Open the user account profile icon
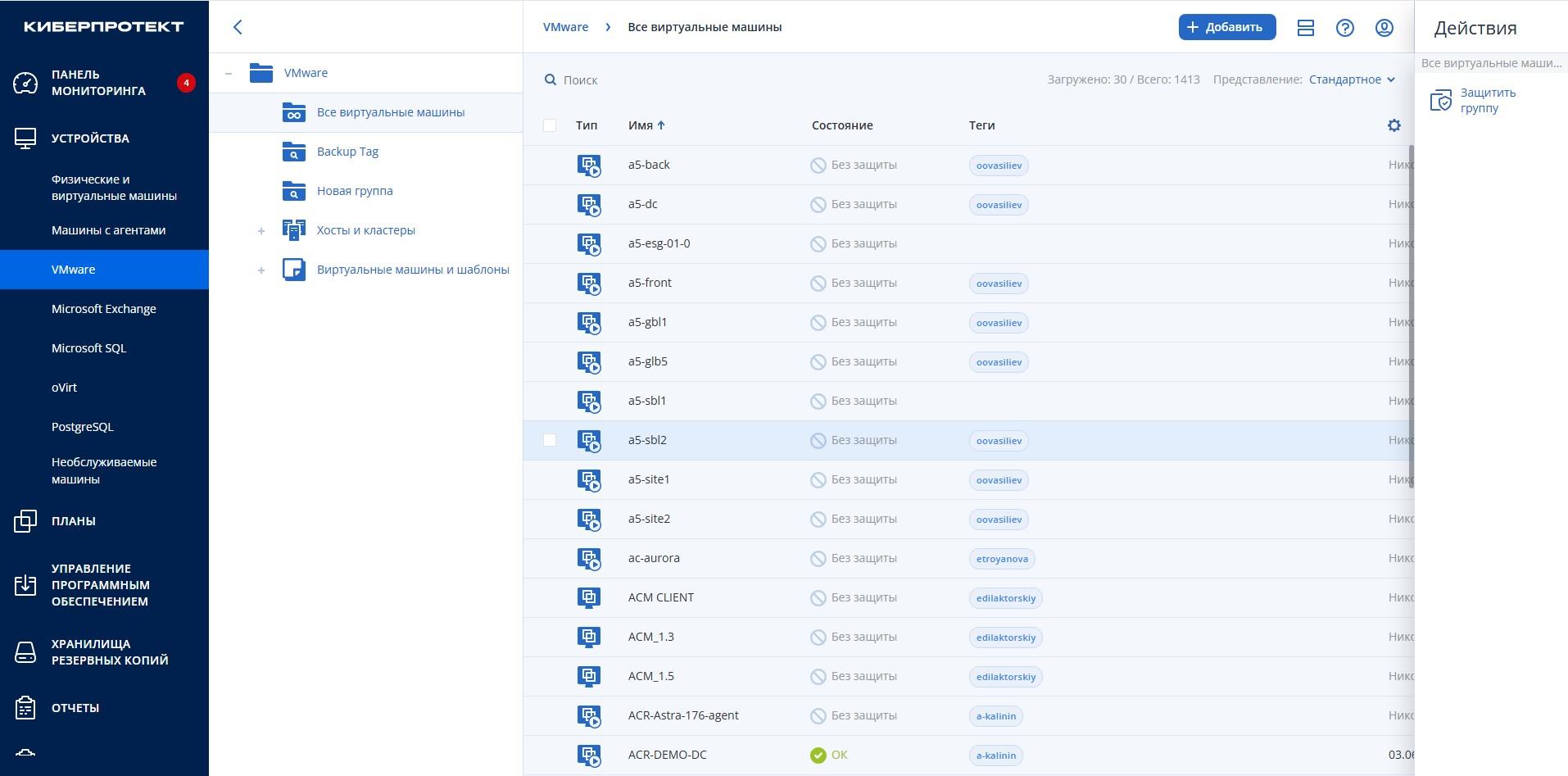Screen dimensions: 1568x776 [x=1384, y=28]
